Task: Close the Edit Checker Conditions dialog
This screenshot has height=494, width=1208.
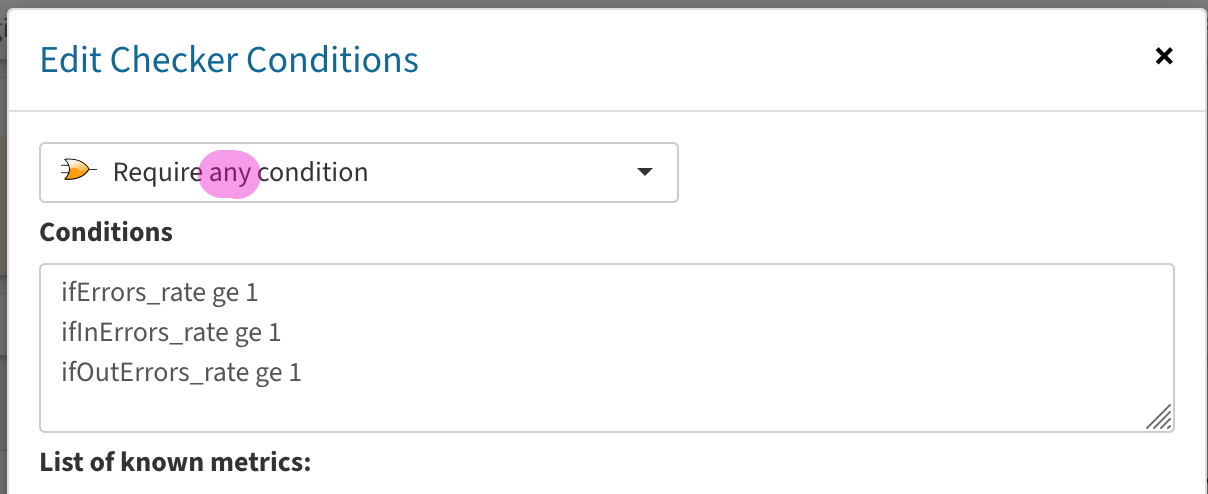Action: tap(1164, 56)
